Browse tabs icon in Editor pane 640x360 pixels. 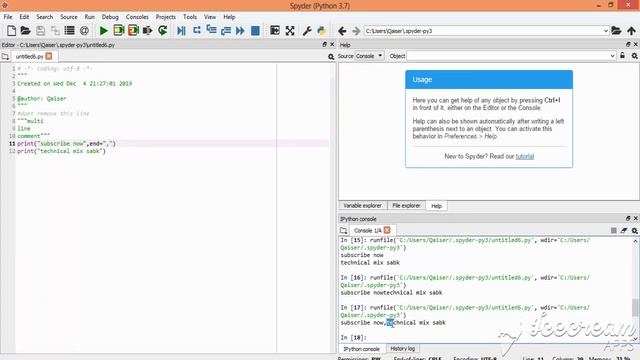(x=5, y=57)
